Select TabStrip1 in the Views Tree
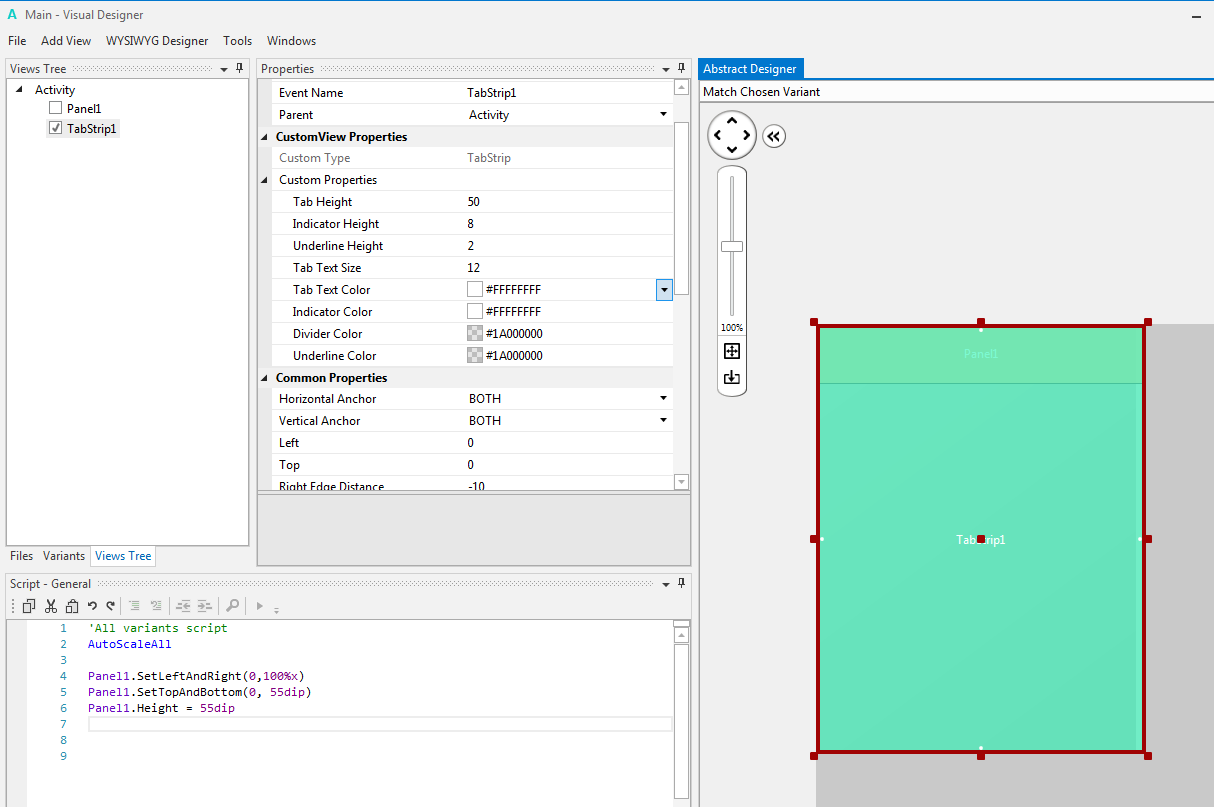1214x807 pixels. 92,129
